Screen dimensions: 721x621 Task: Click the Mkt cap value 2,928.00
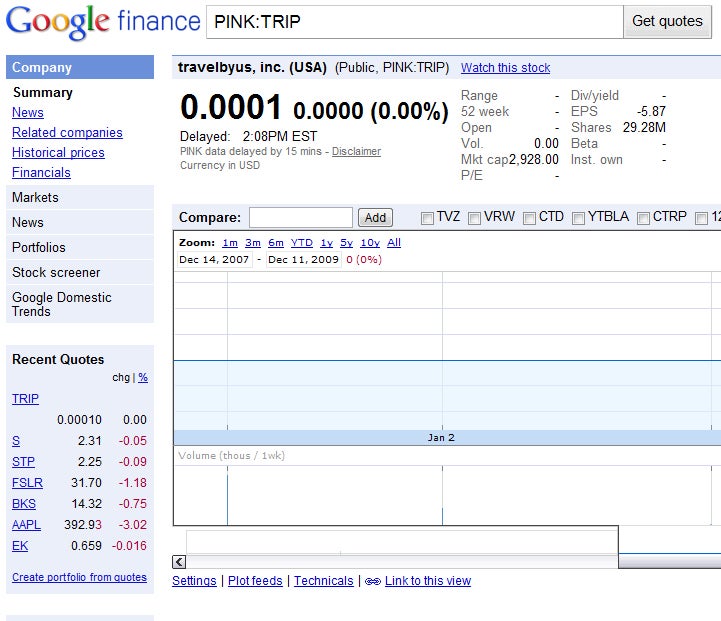[x=533, y=160]
